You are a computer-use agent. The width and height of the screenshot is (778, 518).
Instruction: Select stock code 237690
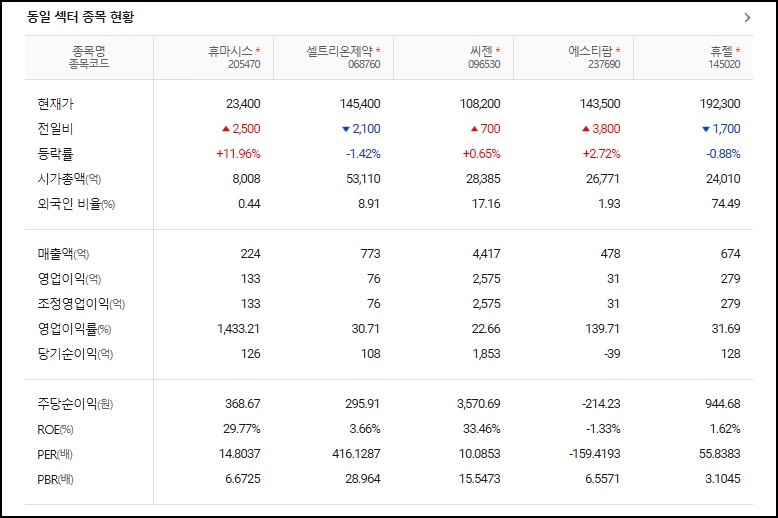[604, 64]
